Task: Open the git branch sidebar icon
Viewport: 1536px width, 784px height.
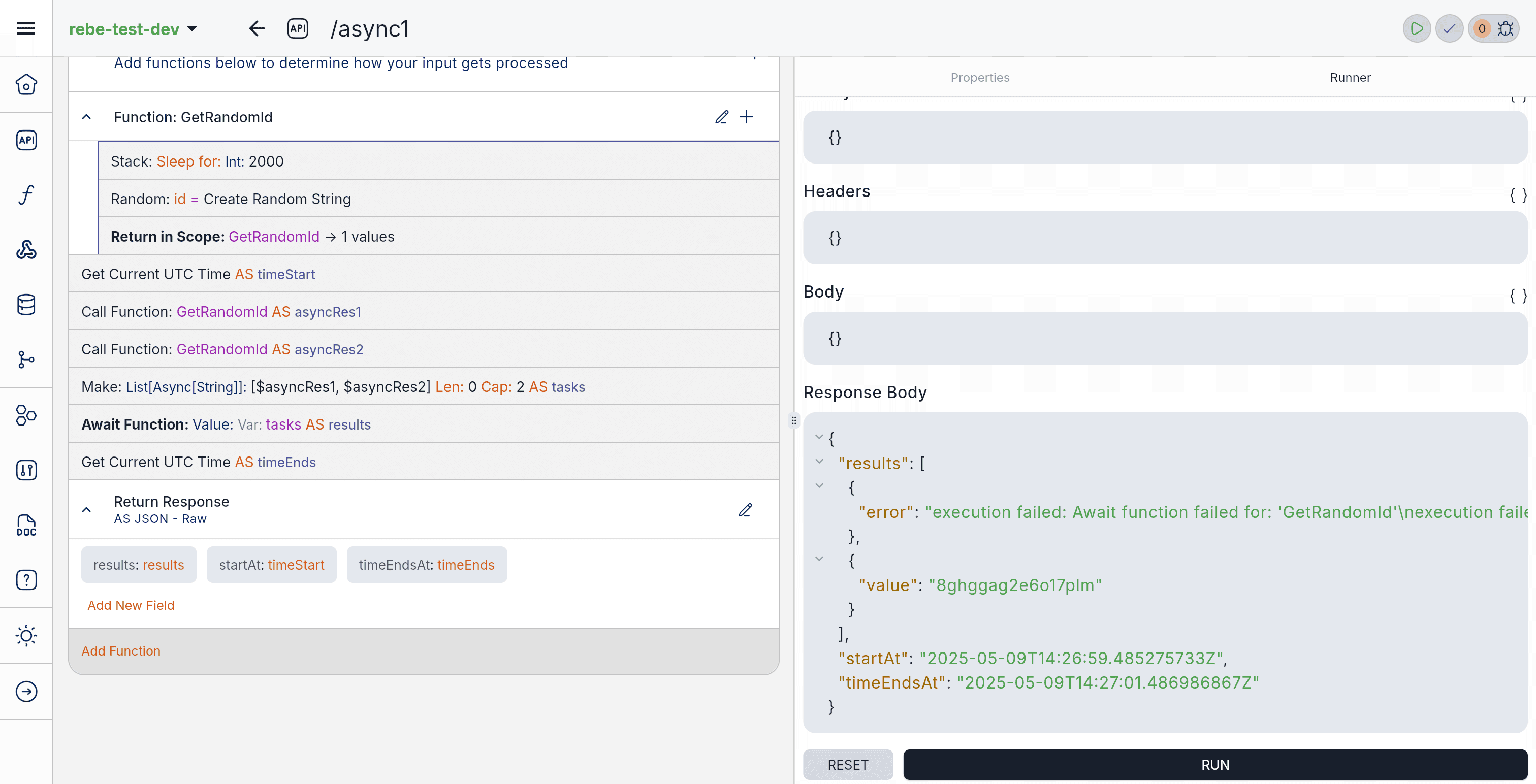Action: 25,359
